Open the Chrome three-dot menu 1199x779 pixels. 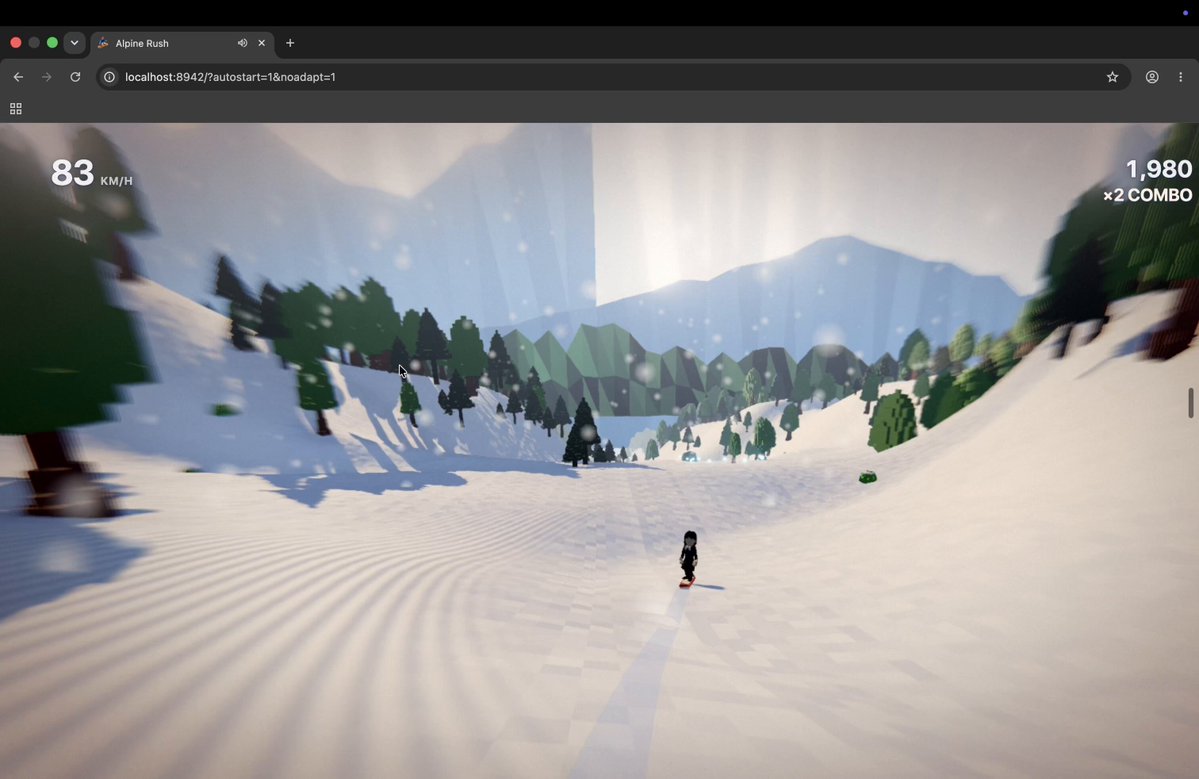point(1181,77)
